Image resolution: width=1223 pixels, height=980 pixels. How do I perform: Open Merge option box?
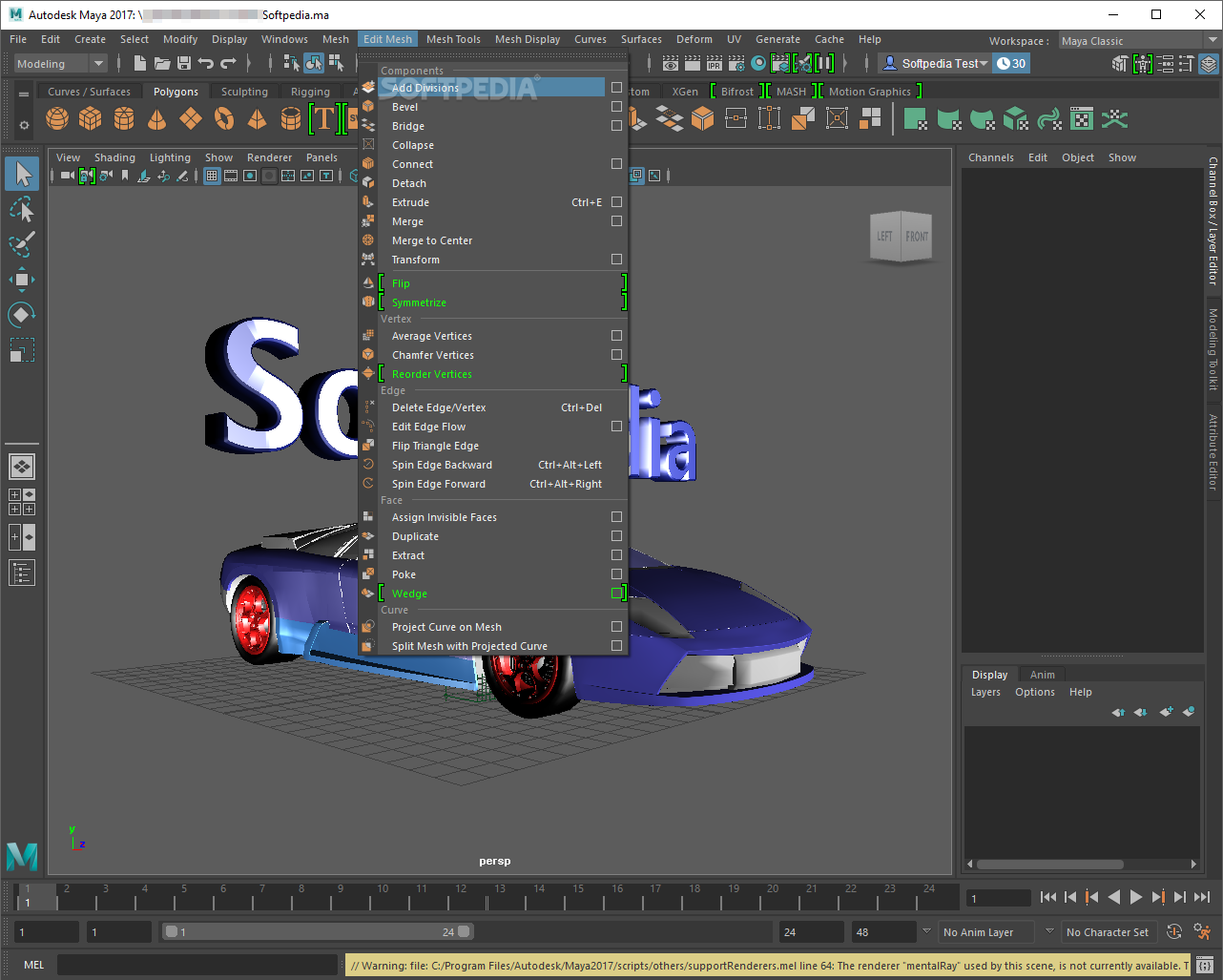click(x=616, y=220)
